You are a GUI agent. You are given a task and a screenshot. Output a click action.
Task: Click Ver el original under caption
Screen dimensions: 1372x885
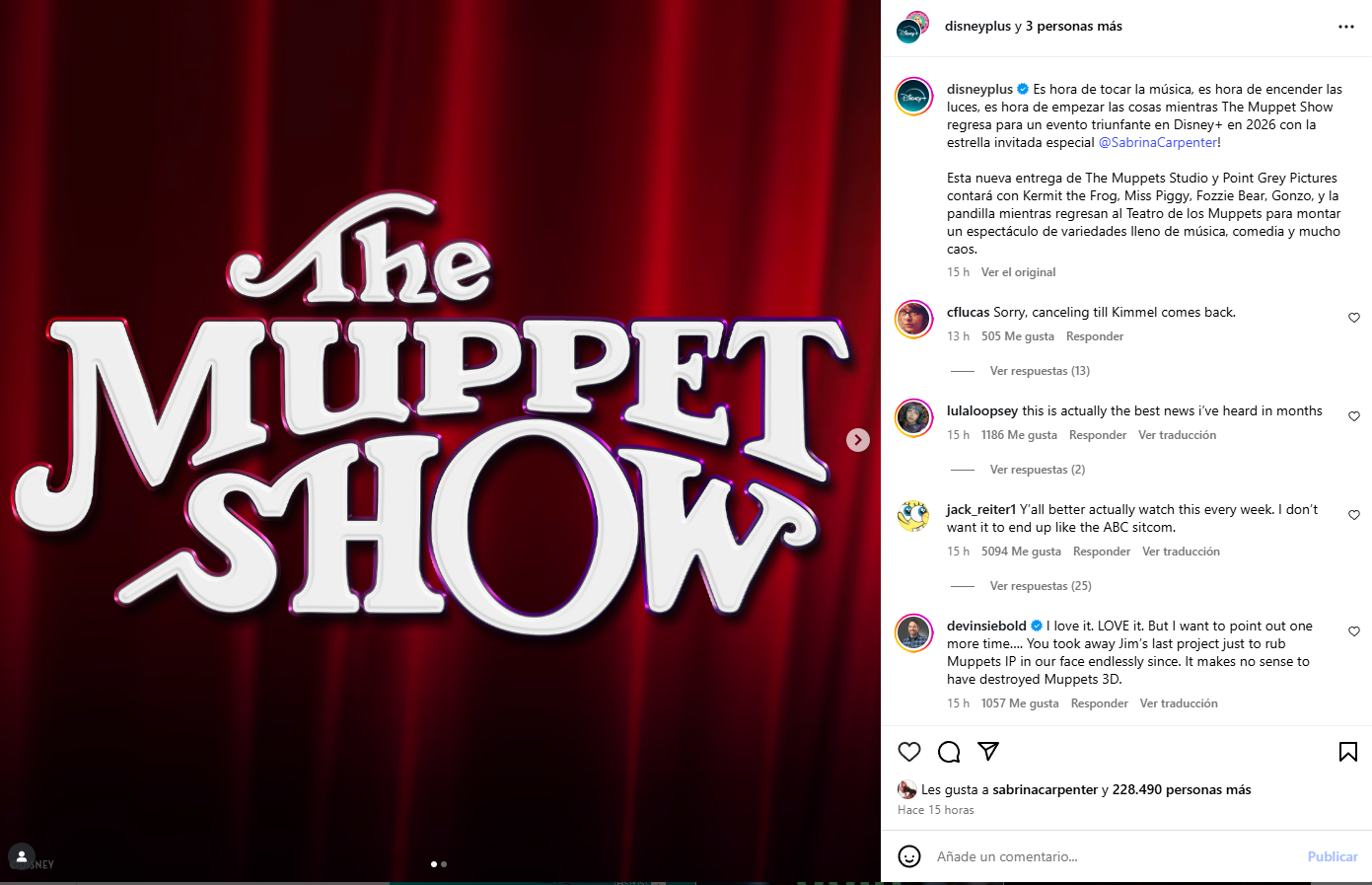click(x=1018, y=272)
